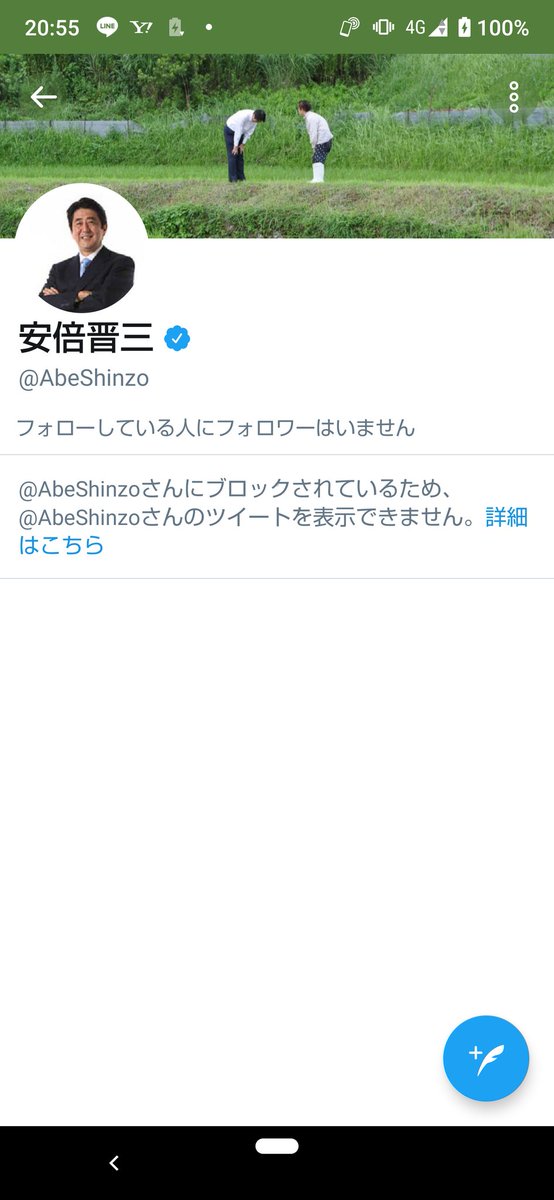554x1200 pixels.
Task: Tap the battery 100% indicator
Action: tap(493, 28)
